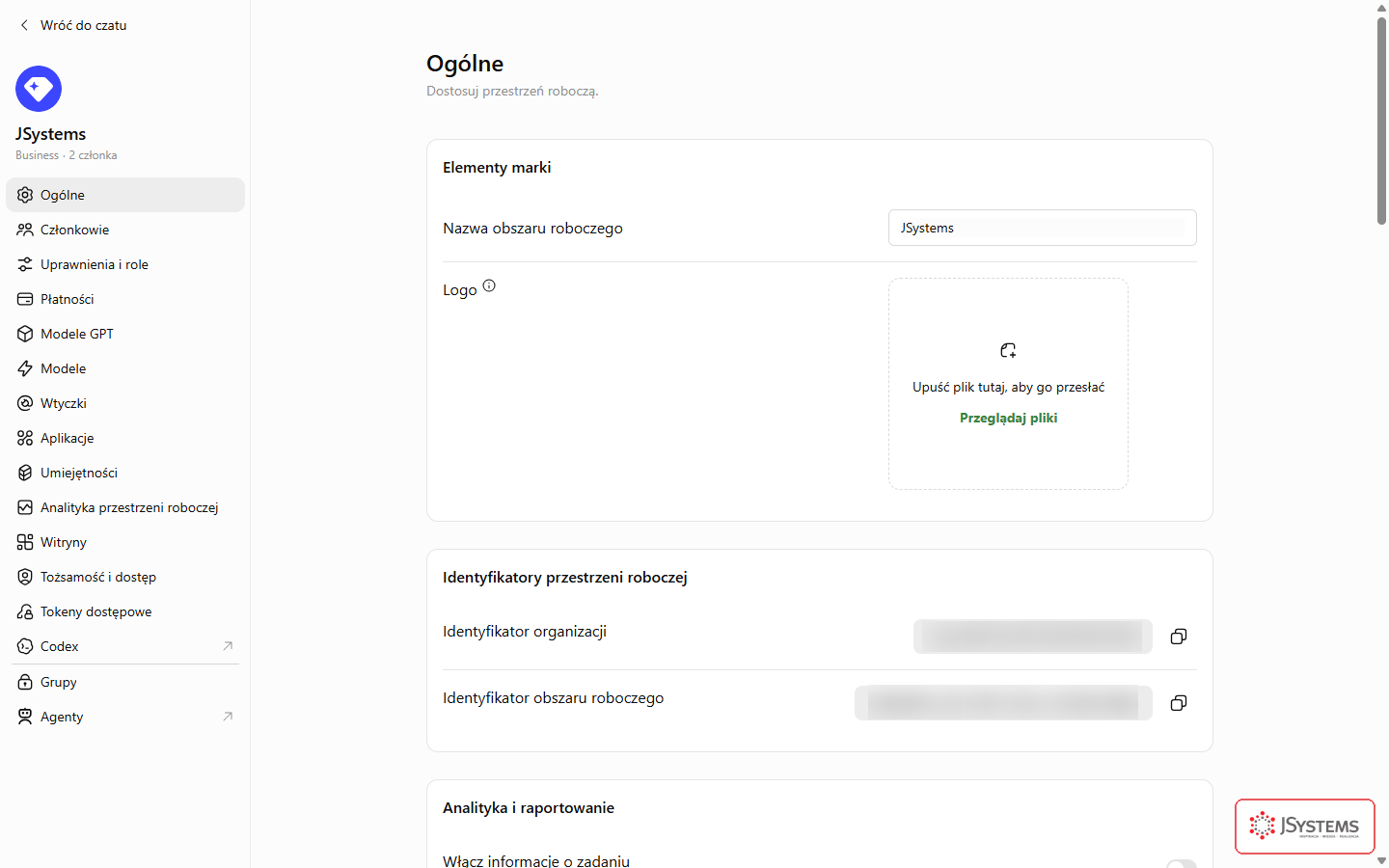This screenshot has height=868, width=1389.
Task: Click the plug icon next to Wtyczki
Action: point(25,403)
